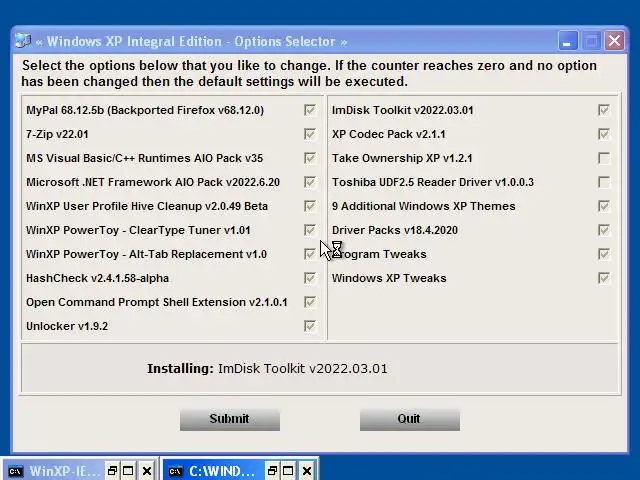Screen dimensions: 640x480
Task: Click the 'Windows XP Tweaks' label
Action: (x=389, y=278)
